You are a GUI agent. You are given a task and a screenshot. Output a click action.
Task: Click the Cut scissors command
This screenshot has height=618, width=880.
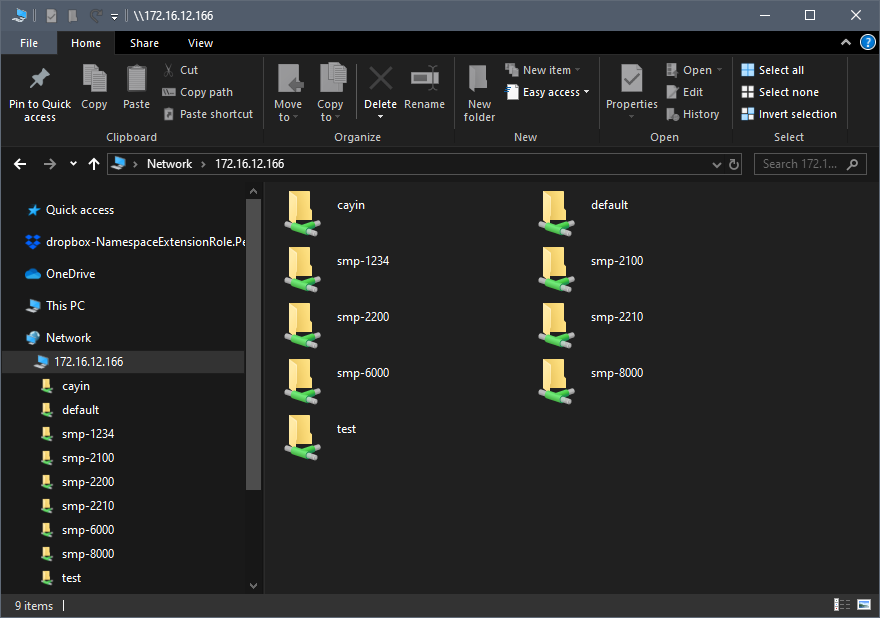tap(181, 70)
